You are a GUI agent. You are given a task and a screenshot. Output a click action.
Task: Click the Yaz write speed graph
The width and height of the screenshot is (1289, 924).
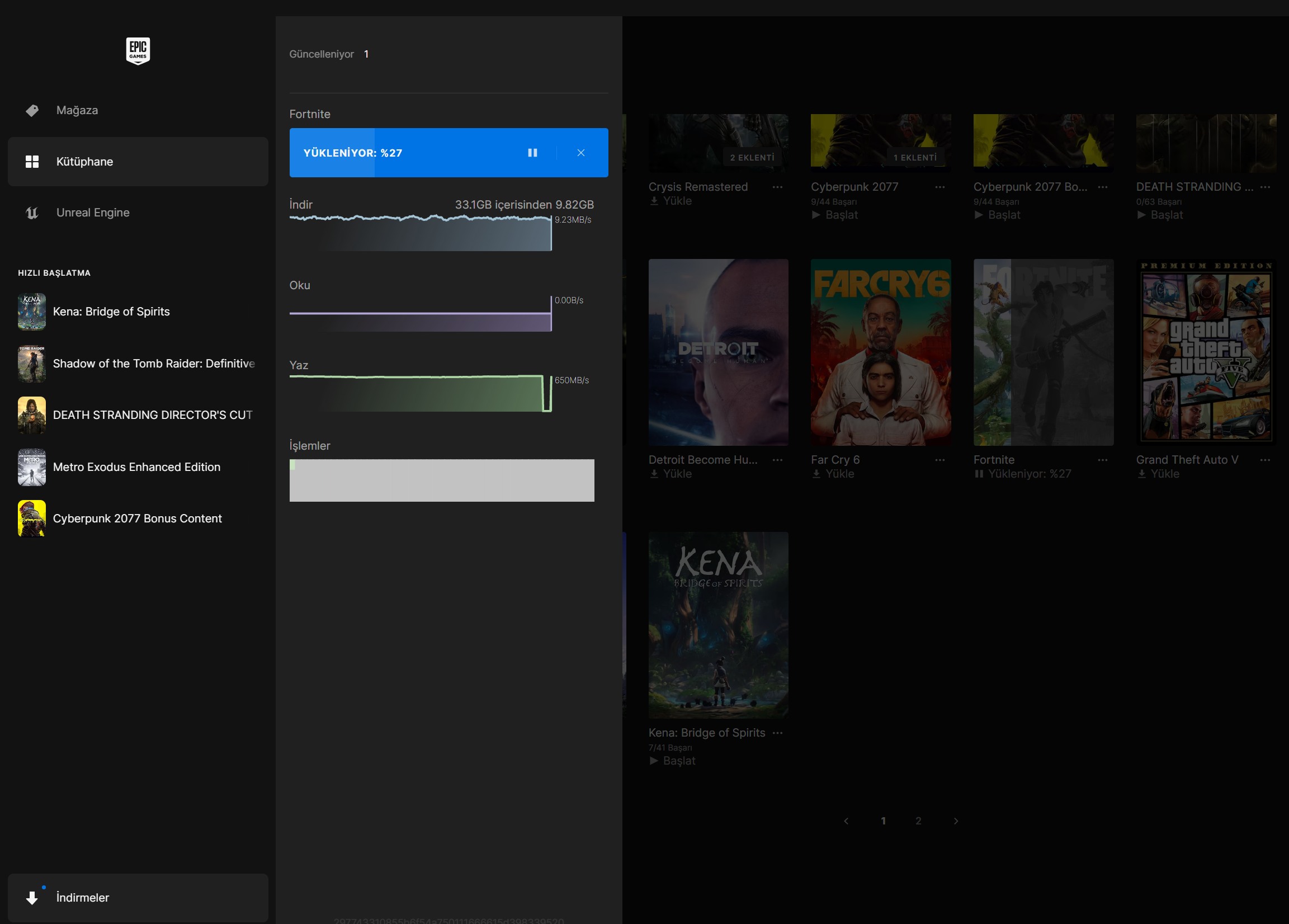[x=420, y=393]
